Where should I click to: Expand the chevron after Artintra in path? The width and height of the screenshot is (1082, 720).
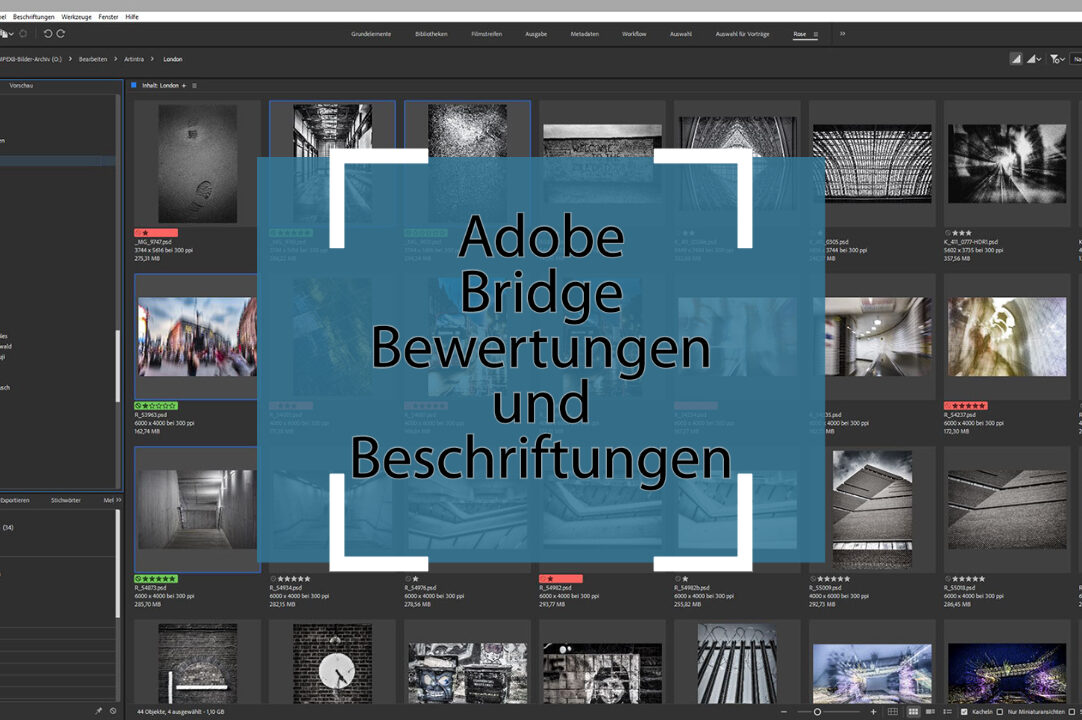[x=152, y=59]
